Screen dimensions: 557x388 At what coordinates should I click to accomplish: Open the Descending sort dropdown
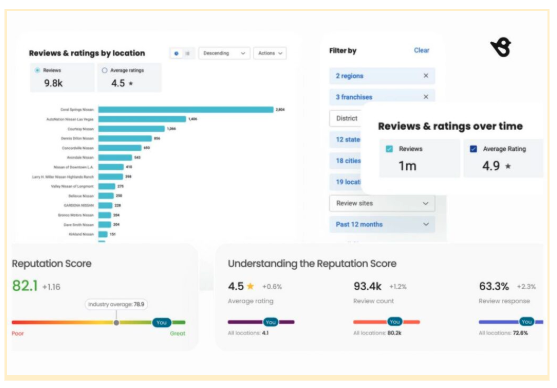[224, 53]
